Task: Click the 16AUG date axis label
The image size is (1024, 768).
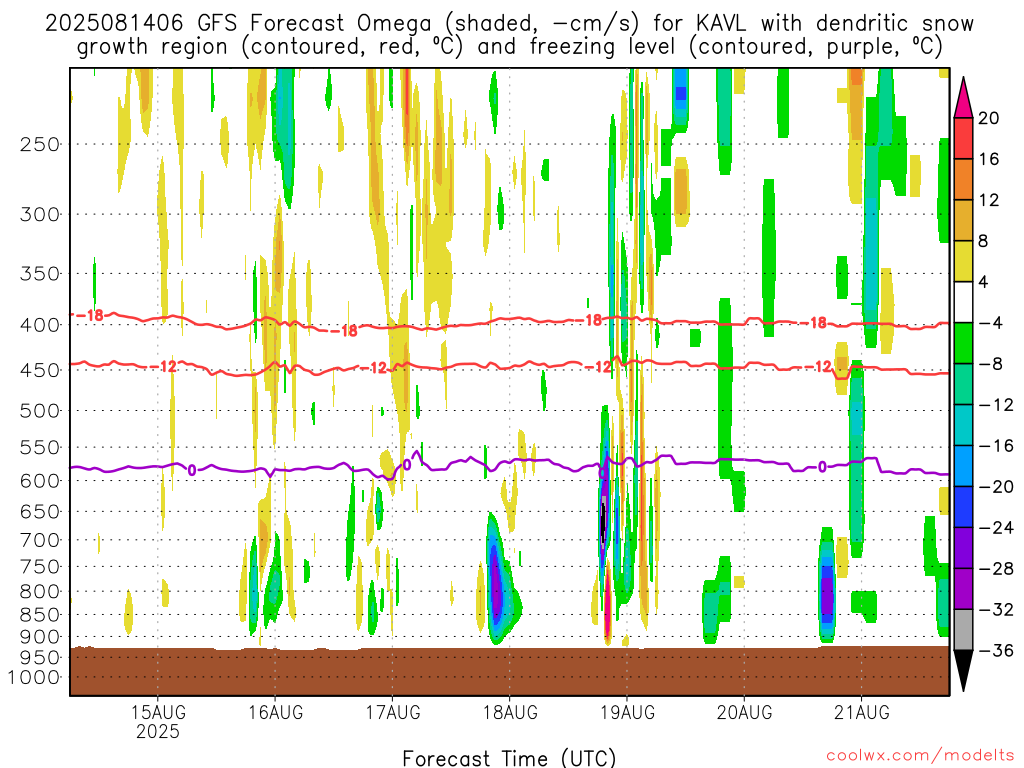Action: tap(275, 712)
